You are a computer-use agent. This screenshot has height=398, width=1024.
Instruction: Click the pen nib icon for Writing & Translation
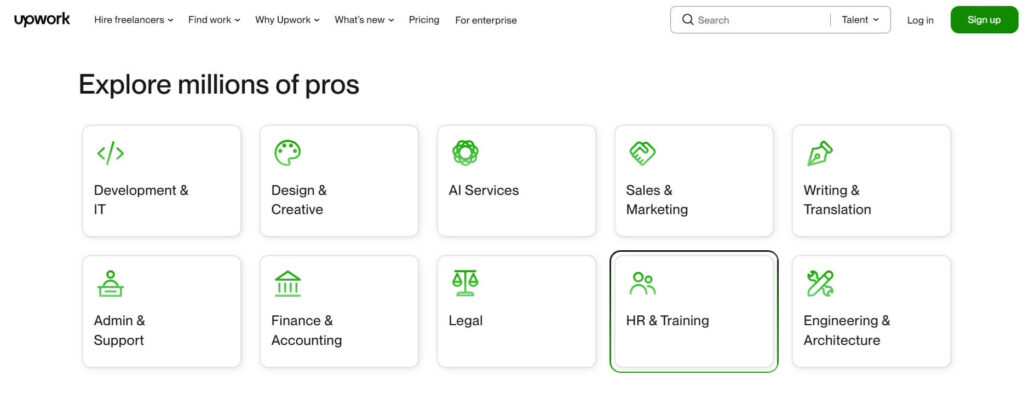[820, 153]
